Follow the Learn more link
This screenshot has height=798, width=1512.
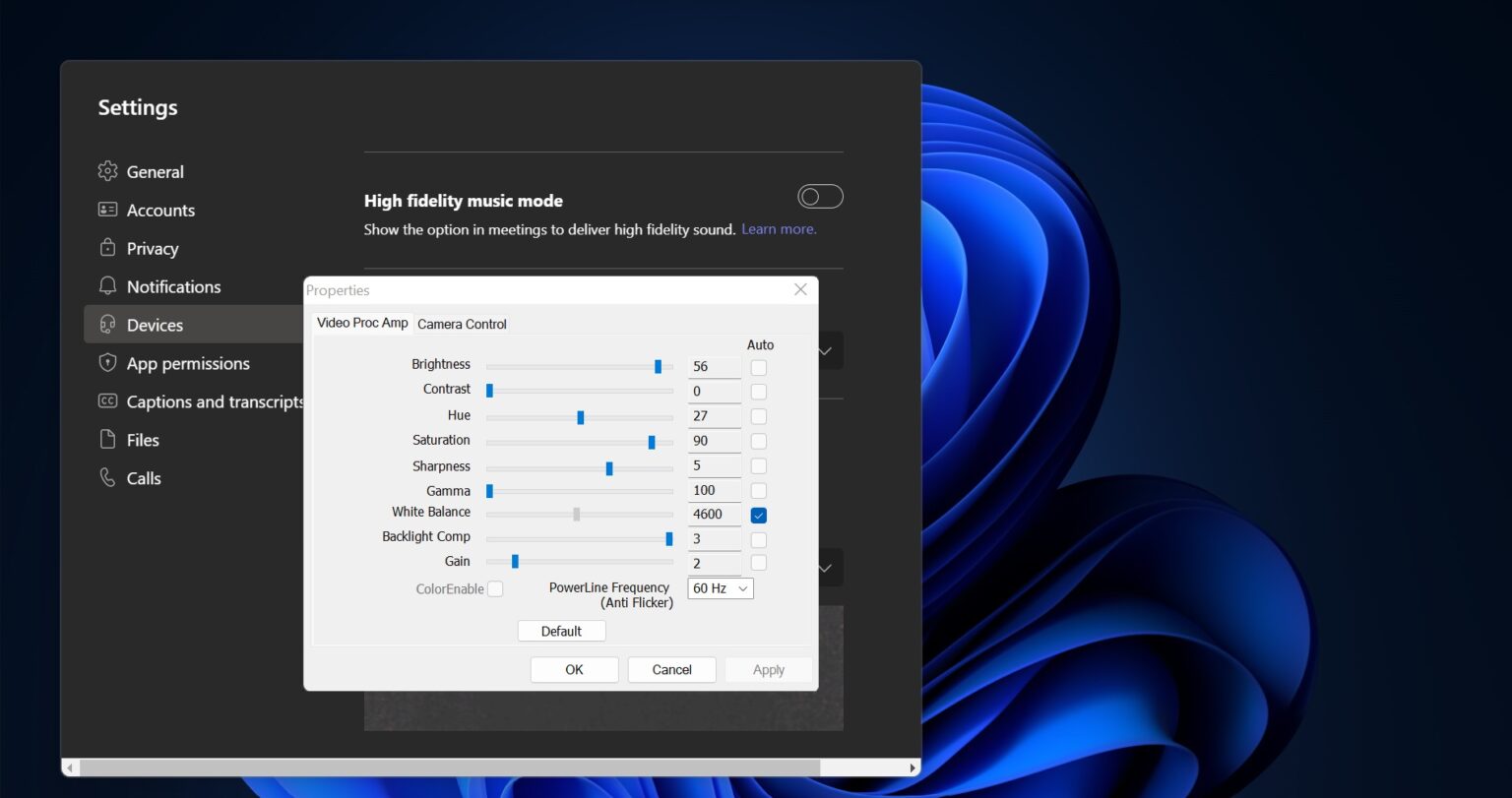pyautogui.click(x=779, y=229)
